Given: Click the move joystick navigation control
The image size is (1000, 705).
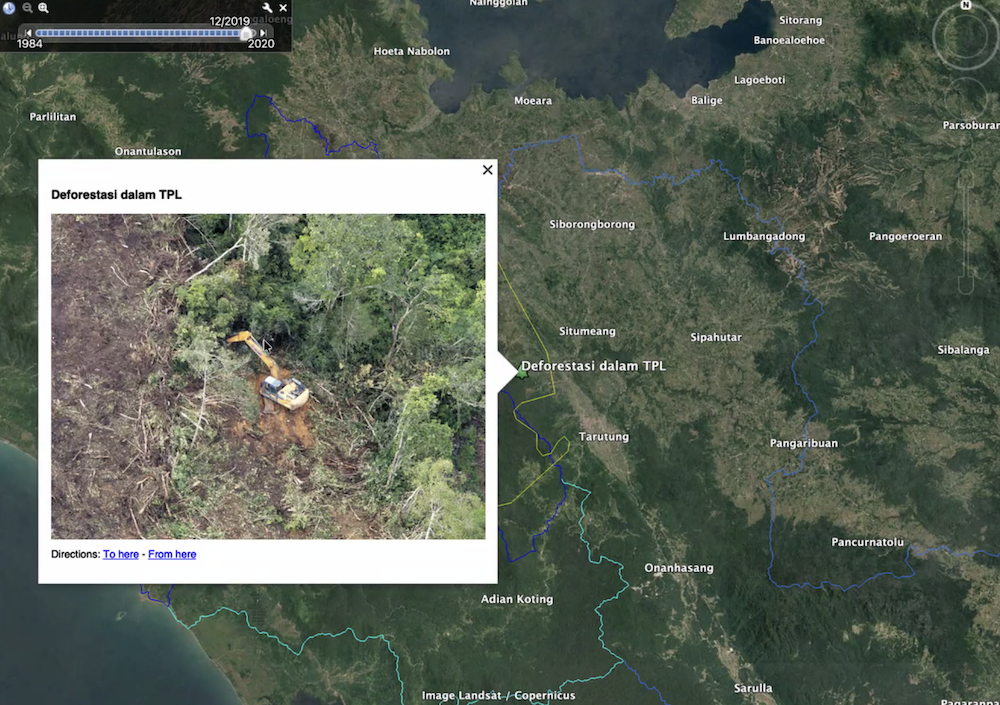Looking at the screenshot, I should pos(966,100).
